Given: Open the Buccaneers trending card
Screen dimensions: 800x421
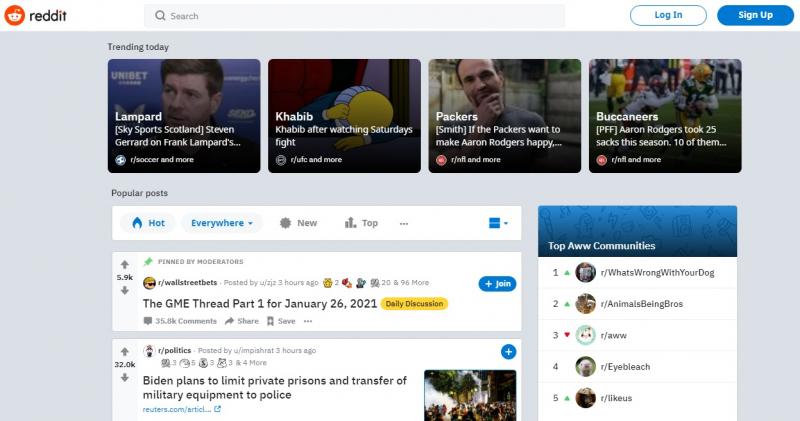Looking at the screenshot, I should tap(665, 116).
